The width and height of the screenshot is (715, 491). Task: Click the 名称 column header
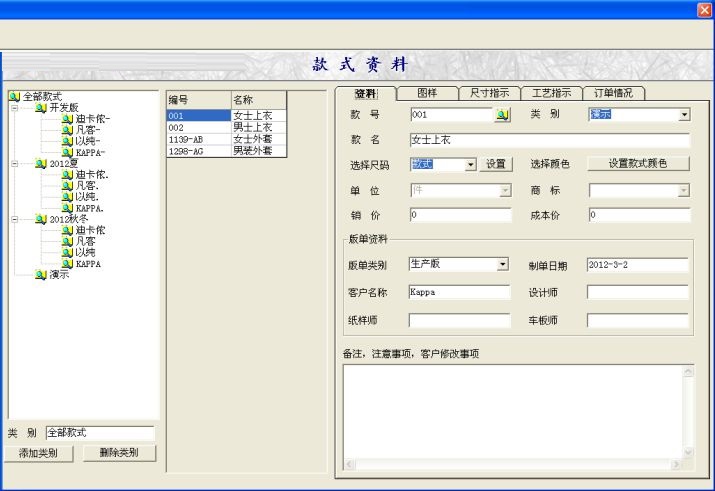(x=259, y=100)
